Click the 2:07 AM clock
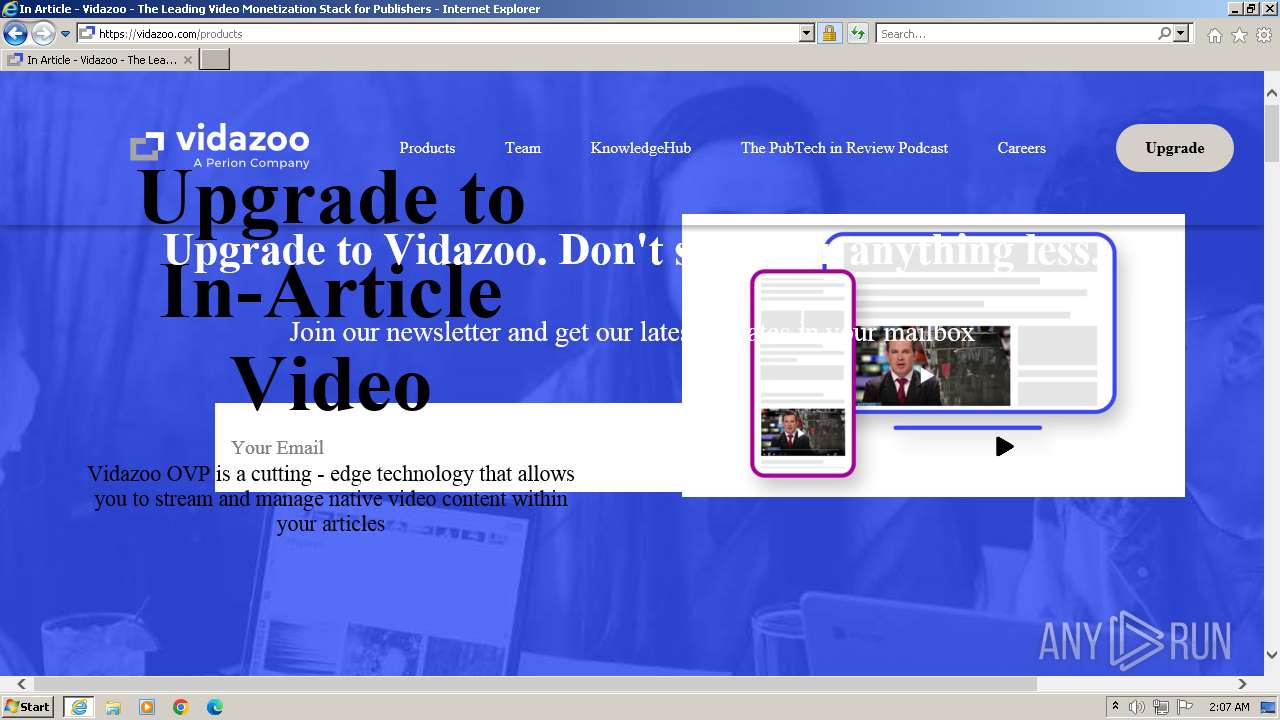1280x720 pixels. [1229, 707]
